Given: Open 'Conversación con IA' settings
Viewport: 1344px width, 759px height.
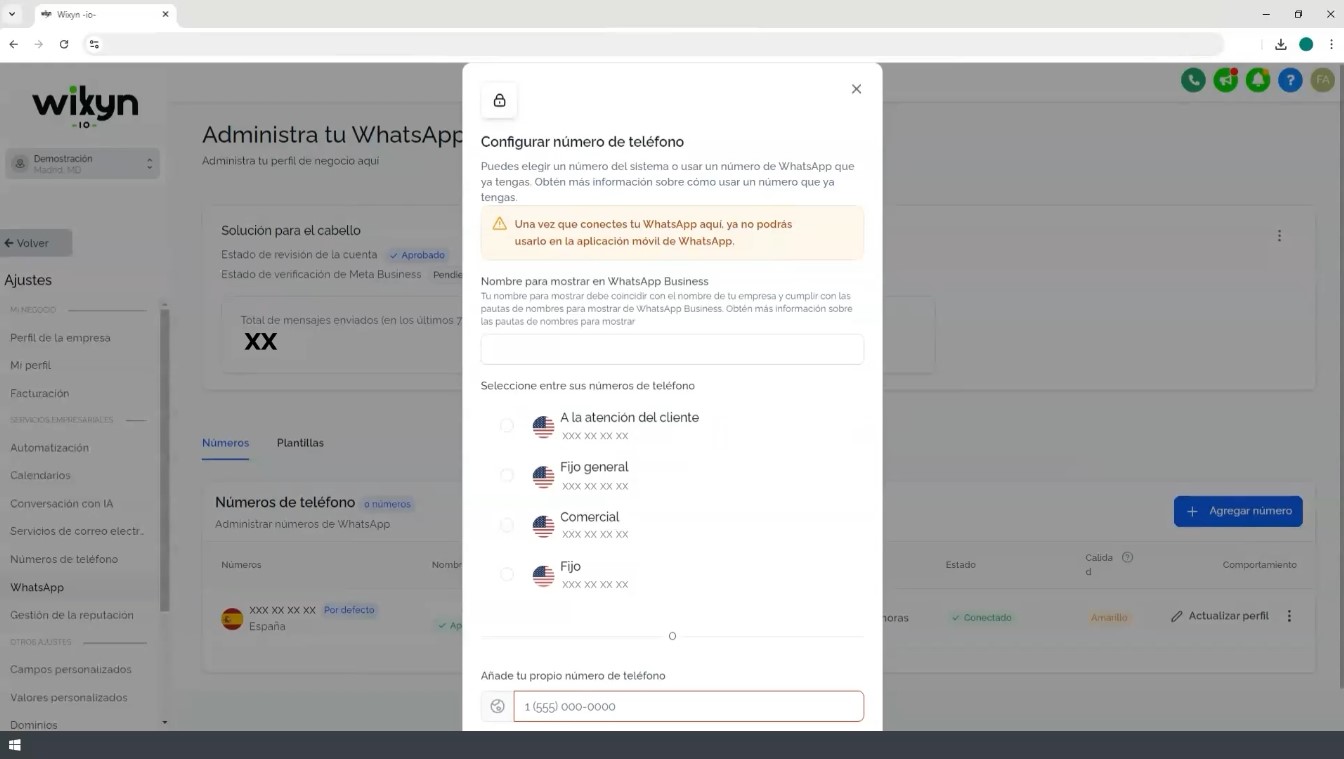Looking at the screenshot, I should pyautogui.click(x=61, y=504).
